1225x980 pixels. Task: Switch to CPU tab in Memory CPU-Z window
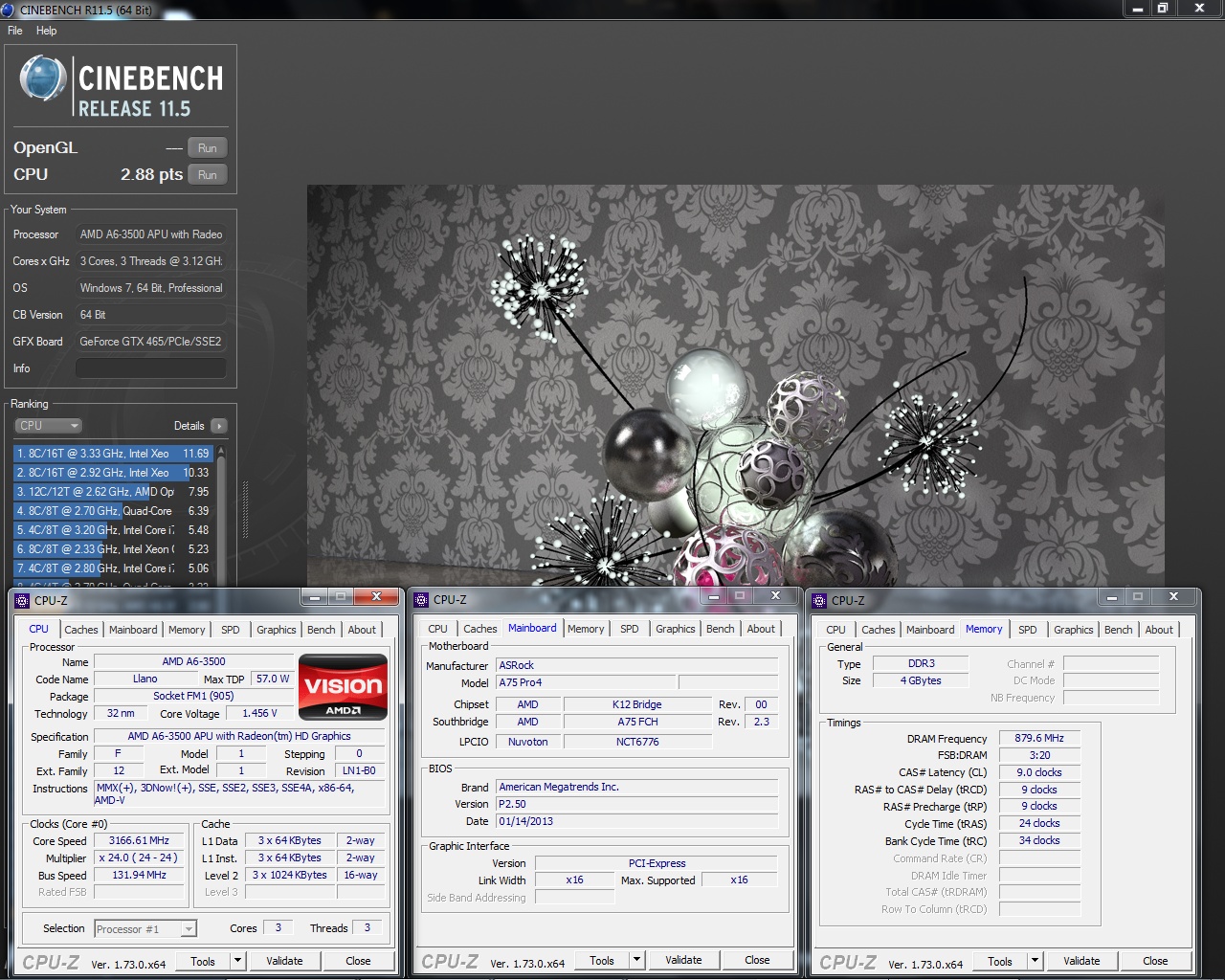(835, 630)
